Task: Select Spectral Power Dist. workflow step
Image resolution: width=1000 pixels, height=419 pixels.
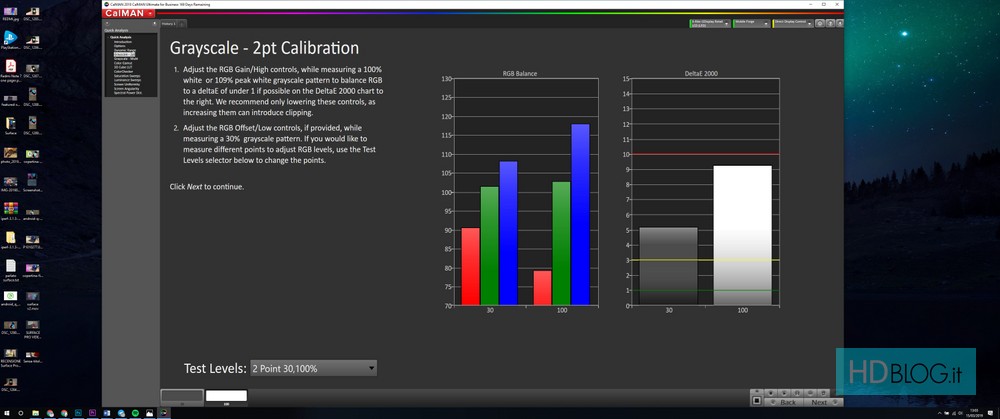Action: click(x=128, y=93)
